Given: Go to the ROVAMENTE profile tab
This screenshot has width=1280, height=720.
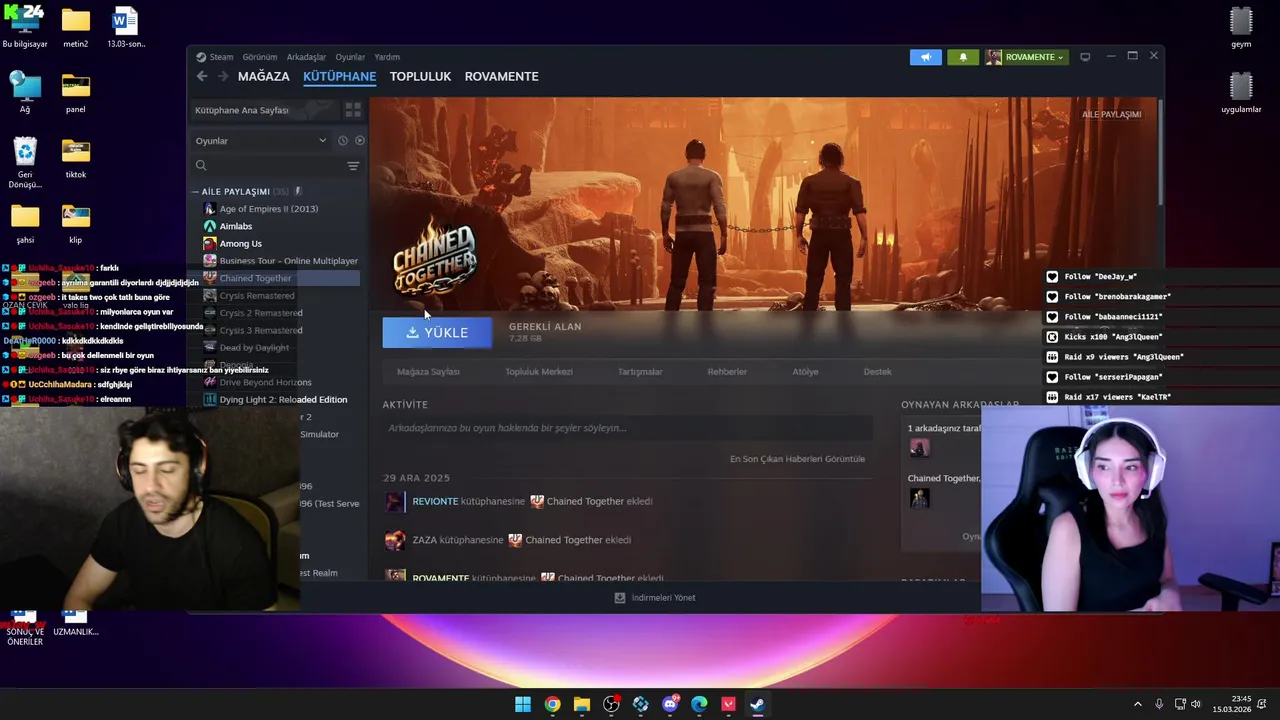Looking at the screenshot, I should pos(501,76).
